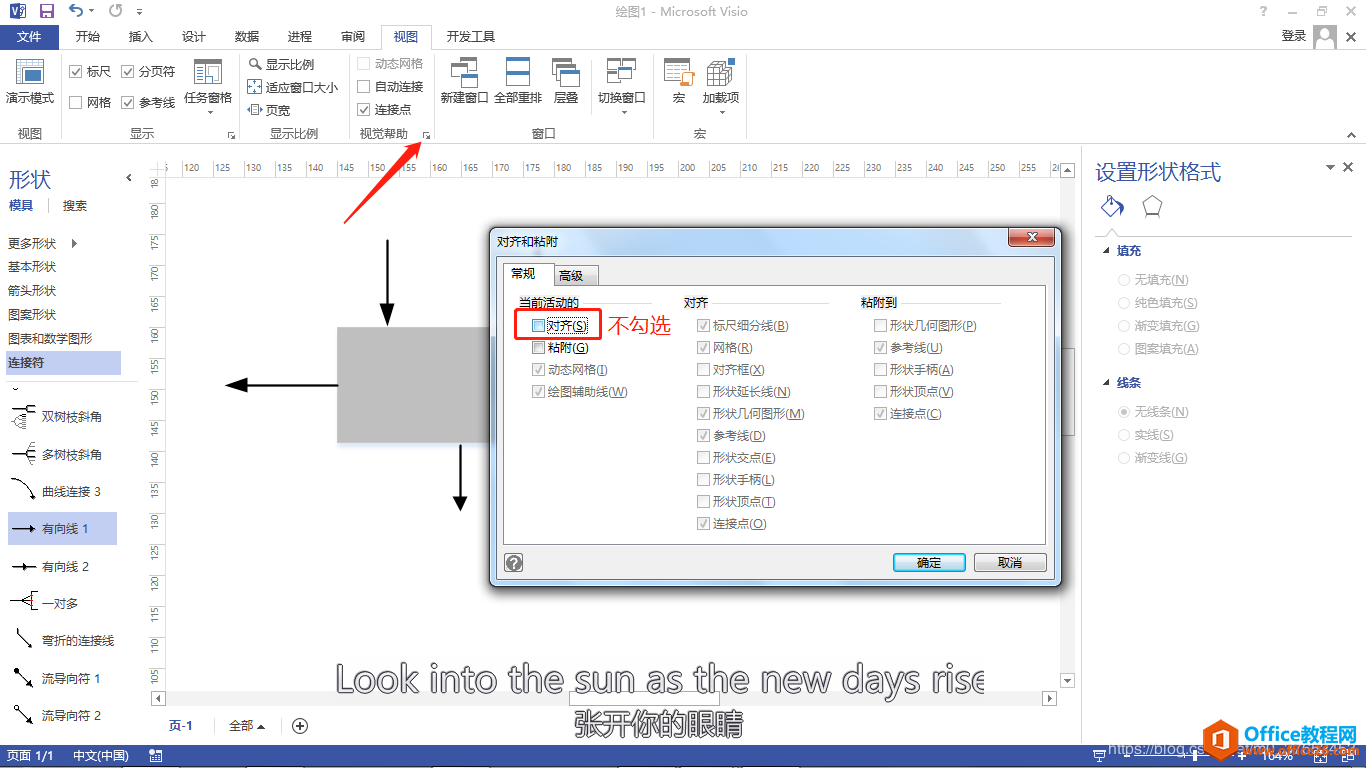Open the Task Panes (任务窗格) icon
The width and height of the screenshot is (1366, 768).
point(208,73)
